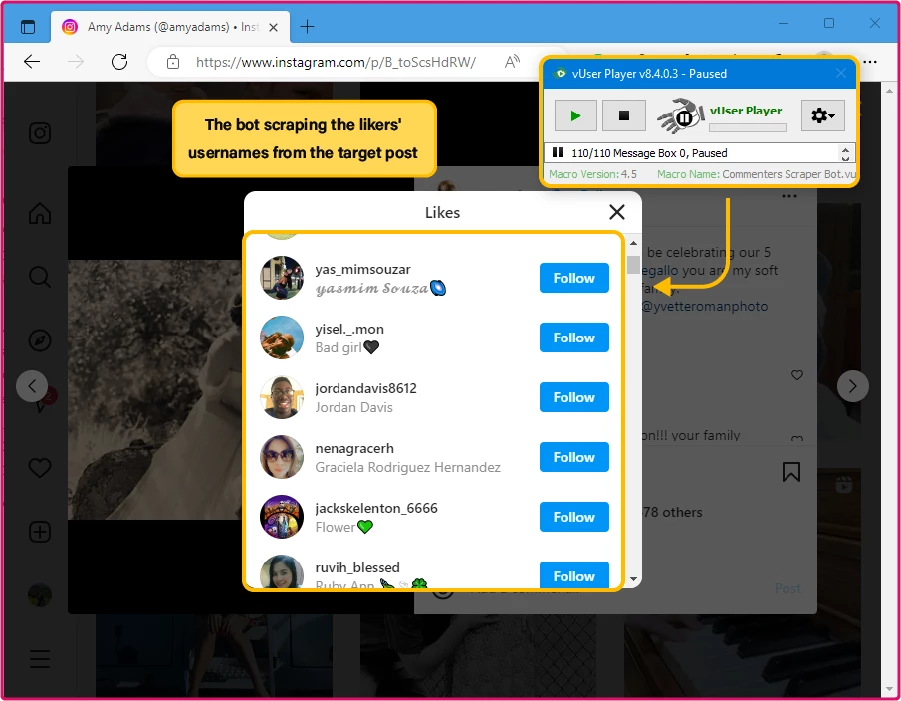Click the Create new post plus icon
Screen dimensions: 901x701
tap(40, 532)
